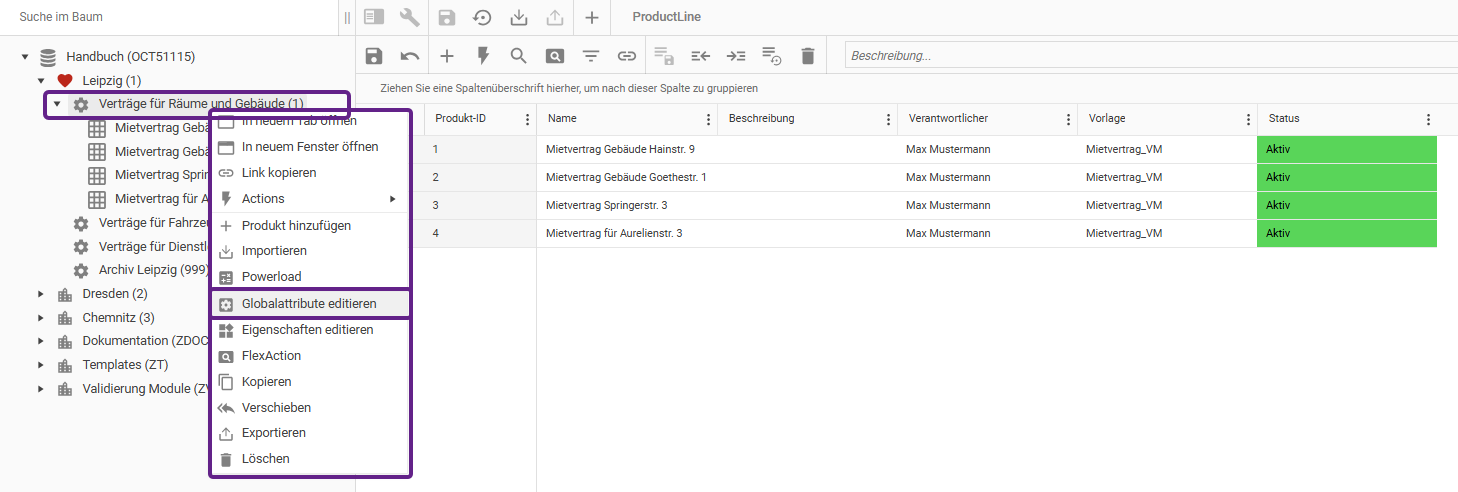Click the lightning bolt actions icon in toolbar

(x=482, y=56)
